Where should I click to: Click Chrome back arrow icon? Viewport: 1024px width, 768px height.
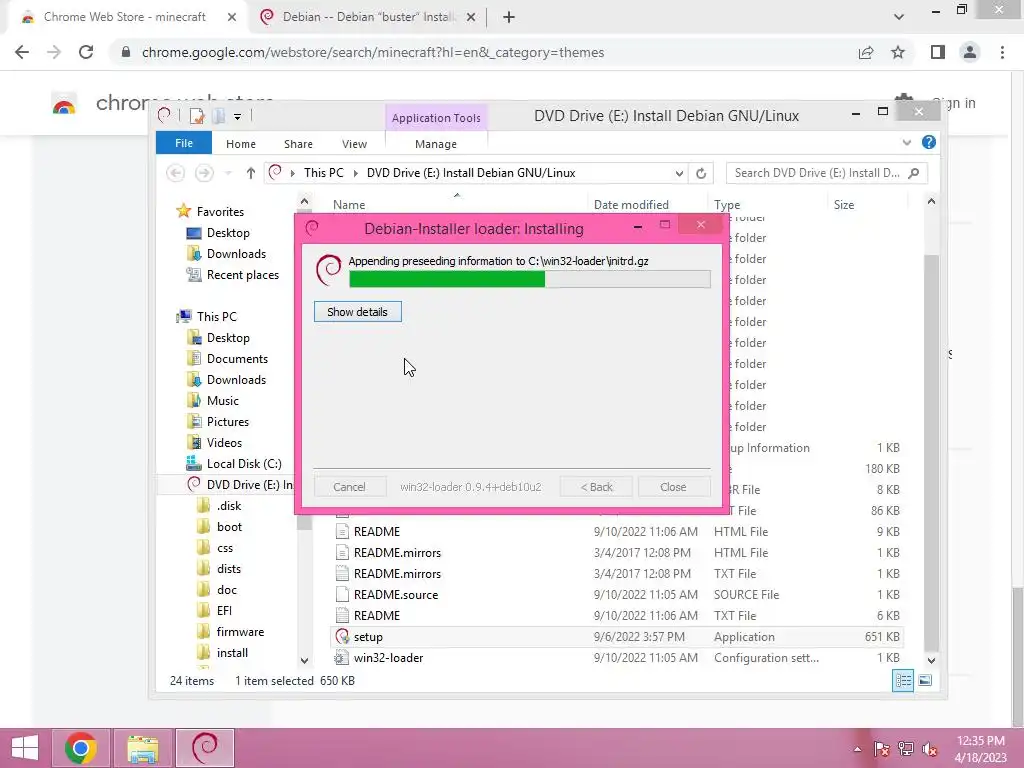pos(22,52)
